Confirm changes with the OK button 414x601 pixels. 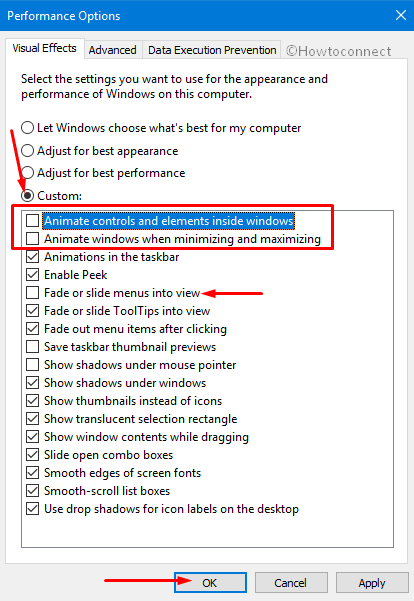click(210, 583)
